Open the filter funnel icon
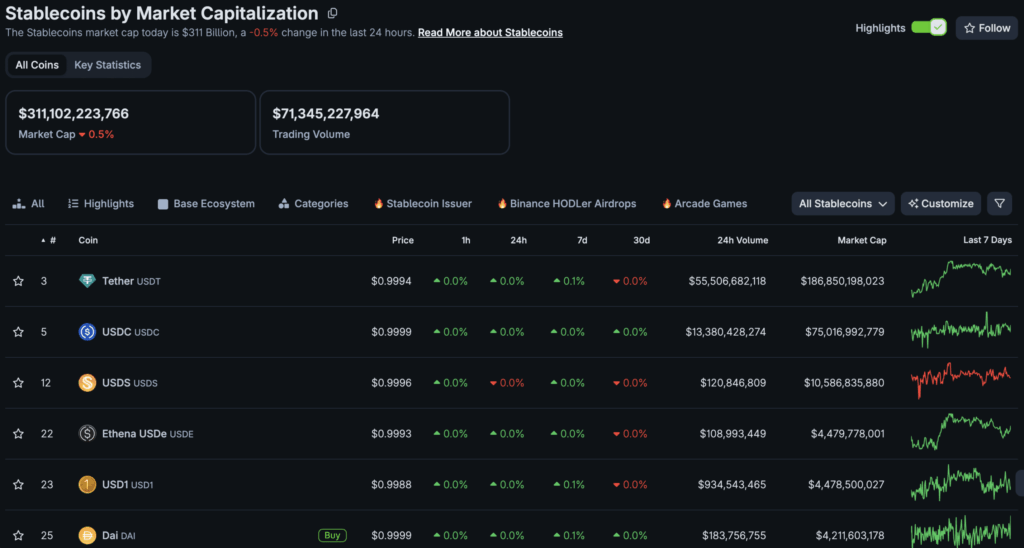 999,204
